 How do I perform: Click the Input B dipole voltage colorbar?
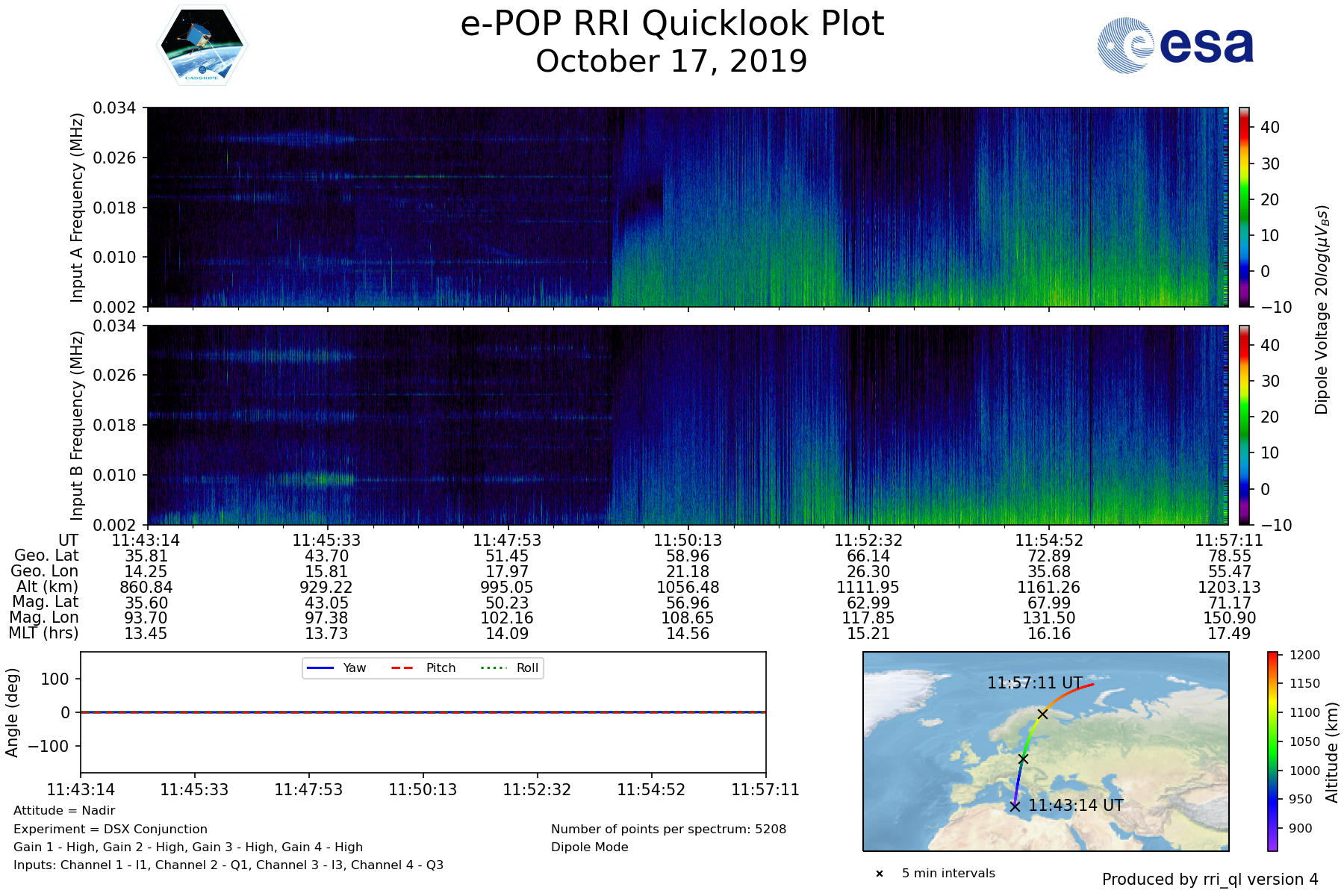[x=1244, y=425]
